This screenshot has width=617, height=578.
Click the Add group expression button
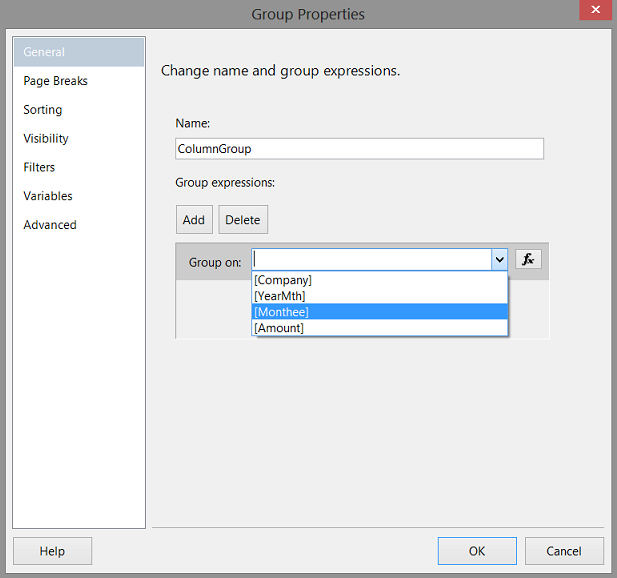[x=194, y=220]
